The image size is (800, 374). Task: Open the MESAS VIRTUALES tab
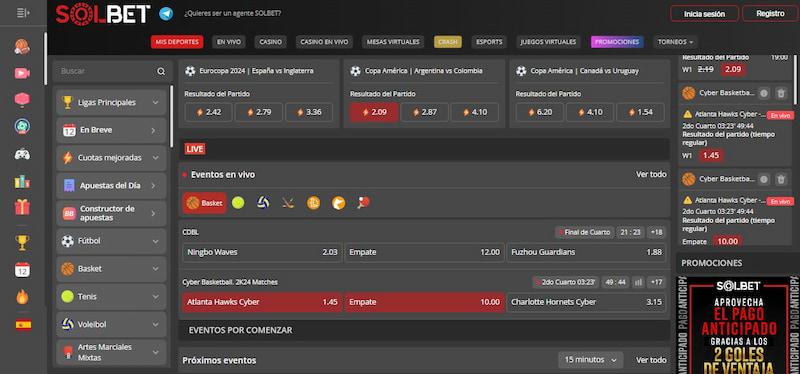click(x=393, y=42)
